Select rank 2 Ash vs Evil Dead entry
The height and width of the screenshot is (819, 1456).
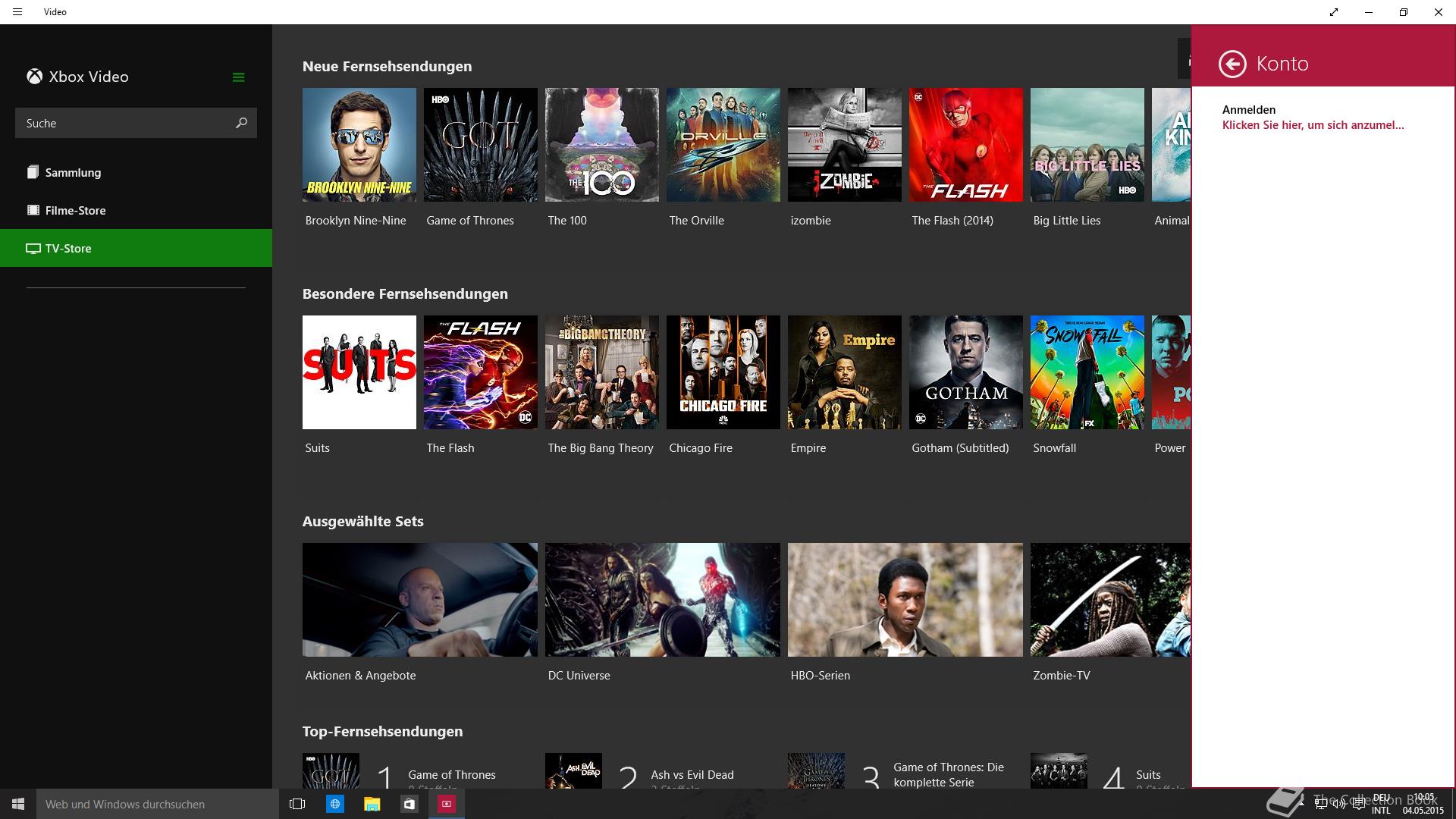click(662, 771)
